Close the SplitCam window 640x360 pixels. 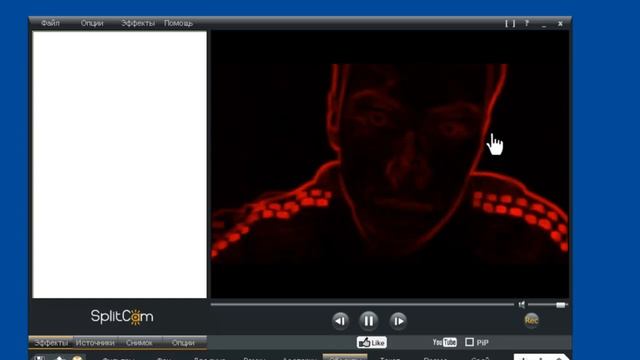coord(560,24)
